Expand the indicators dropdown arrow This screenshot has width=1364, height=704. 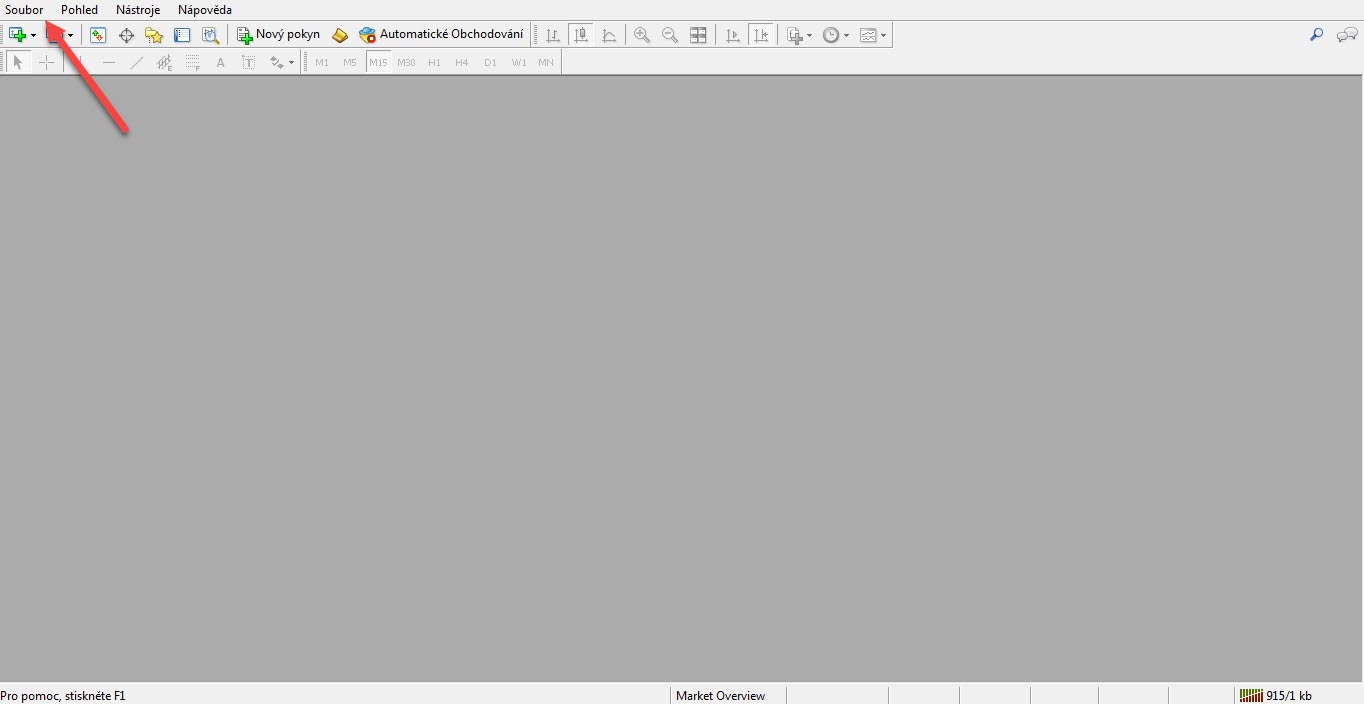tap(809, 36)
